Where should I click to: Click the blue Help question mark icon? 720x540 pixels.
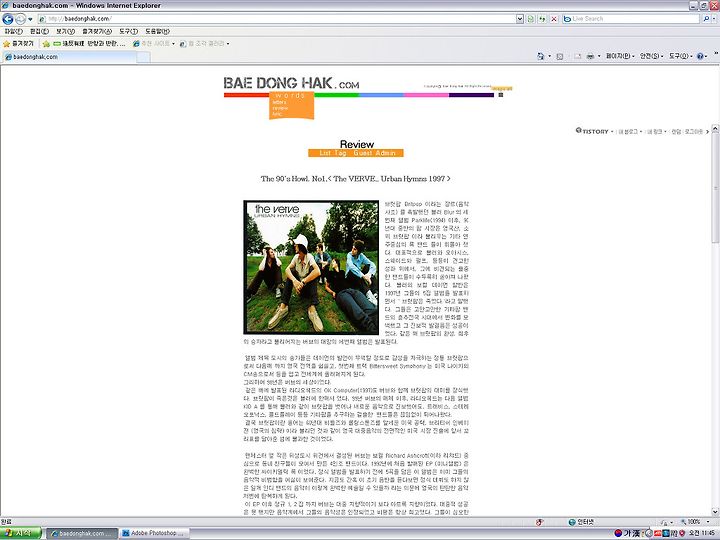(700, 56)
